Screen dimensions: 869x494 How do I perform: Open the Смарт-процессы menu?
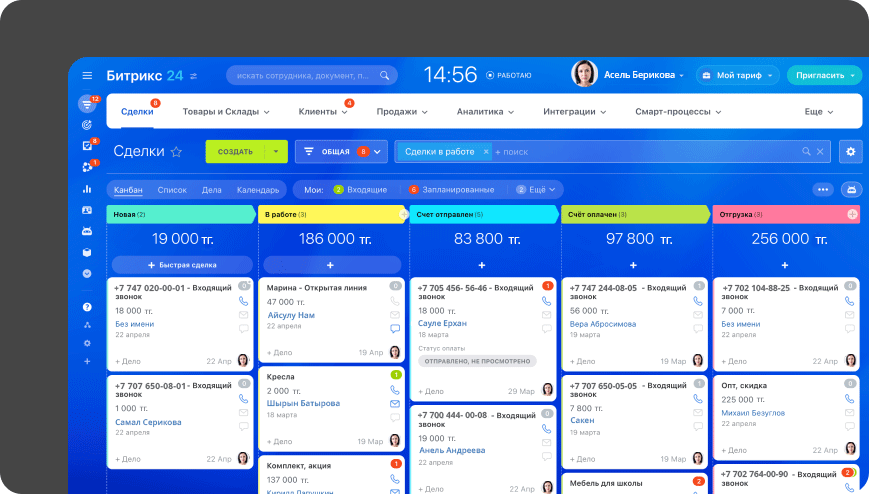pos(678,111)
